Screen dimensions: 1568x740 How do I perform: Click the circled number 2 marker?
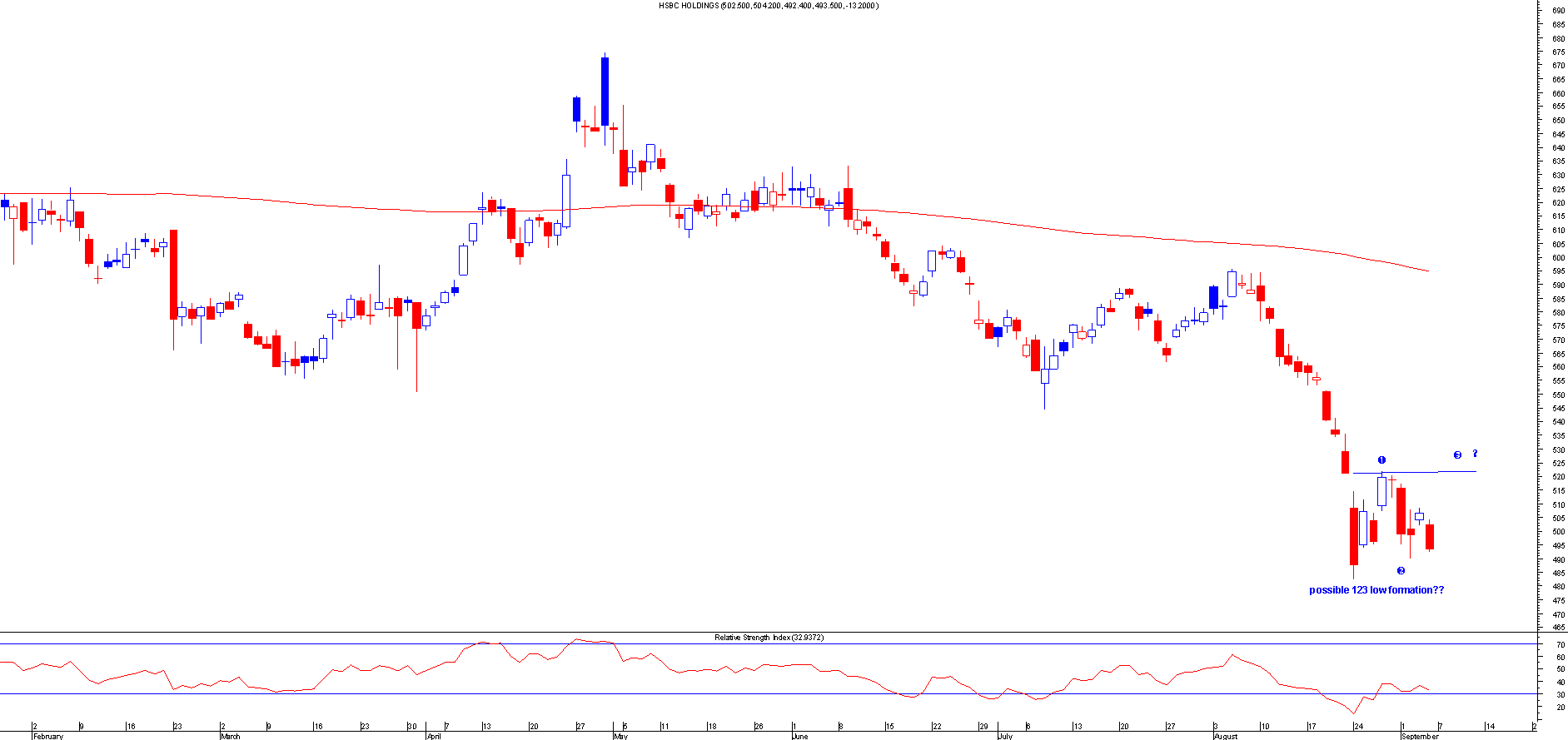pyautogui.click(x=1401, y=571)
